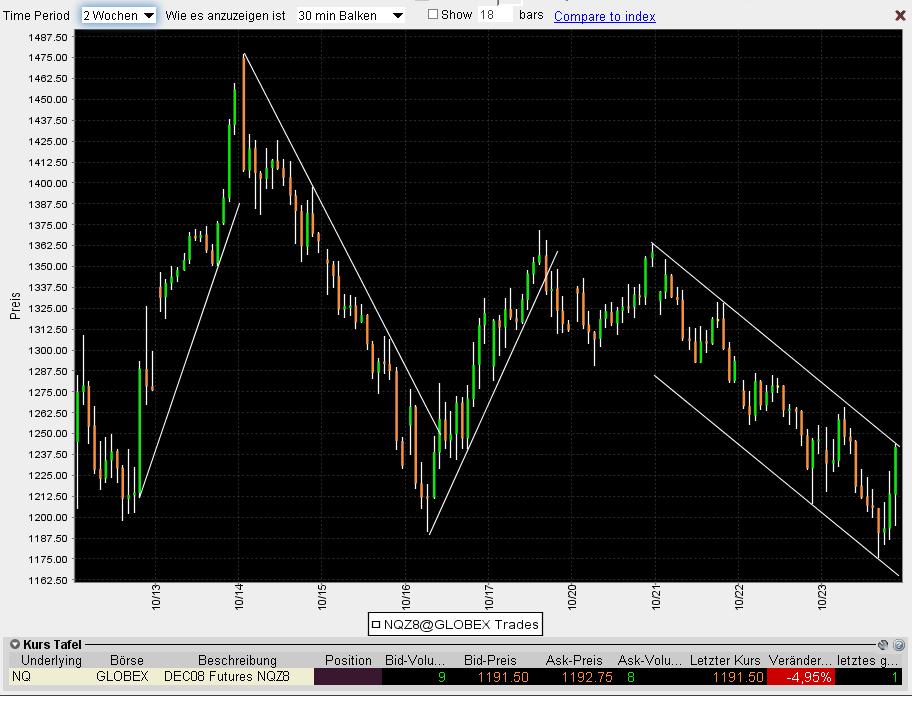Select the Ask-Volu... column header

(x=649, y=661)
